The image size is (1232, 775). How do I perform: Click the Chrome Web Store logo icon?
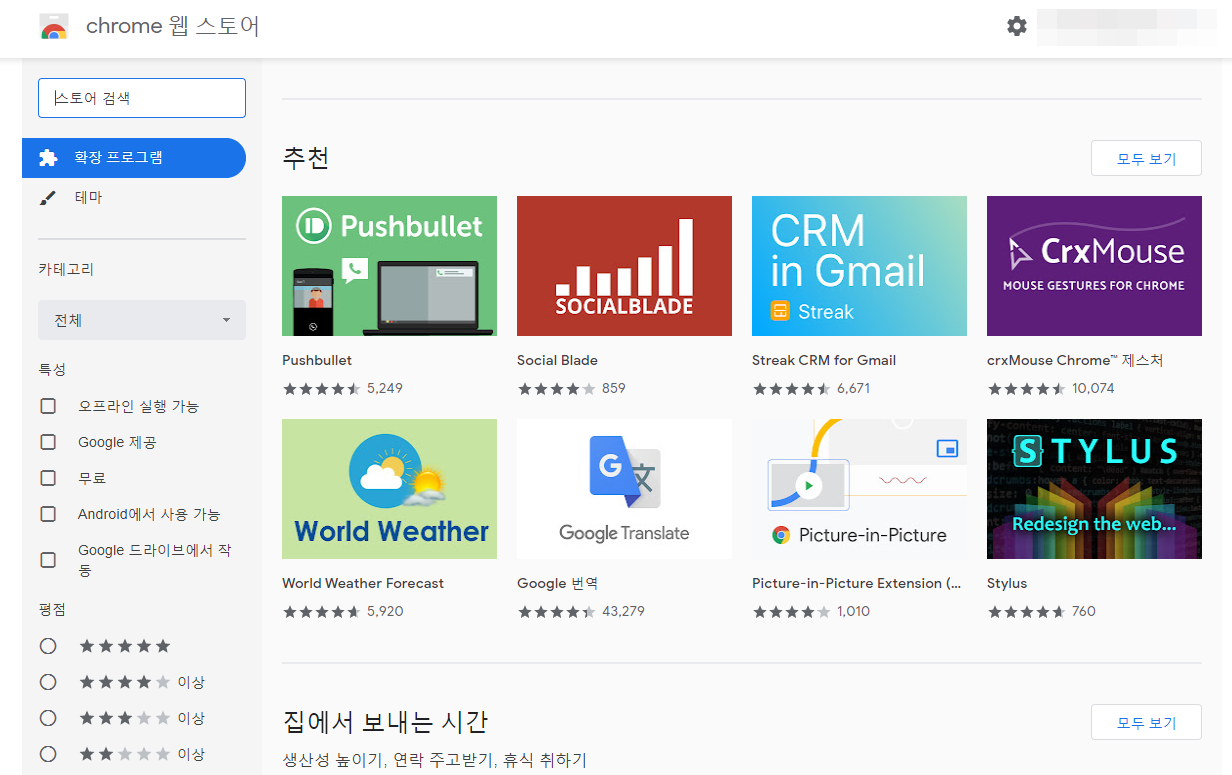(x=54, y=27)
